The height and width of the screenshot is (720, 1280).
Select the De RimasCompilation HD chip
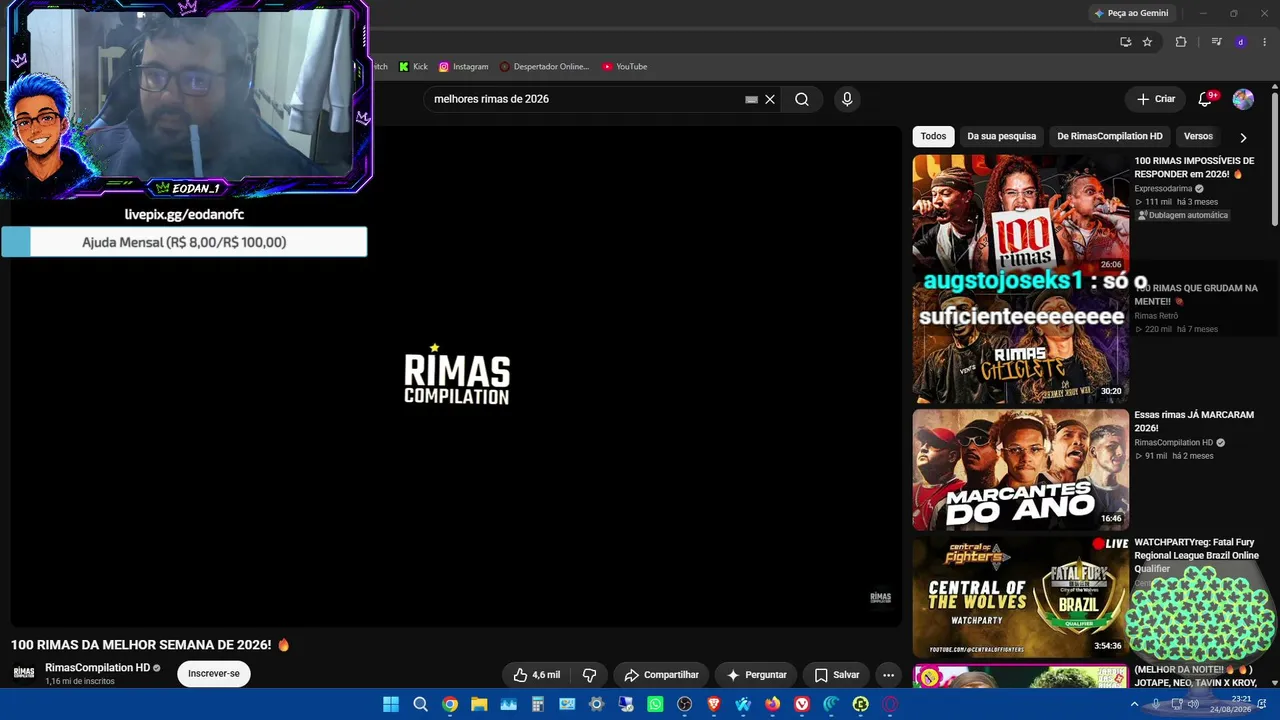(1110, 136)
